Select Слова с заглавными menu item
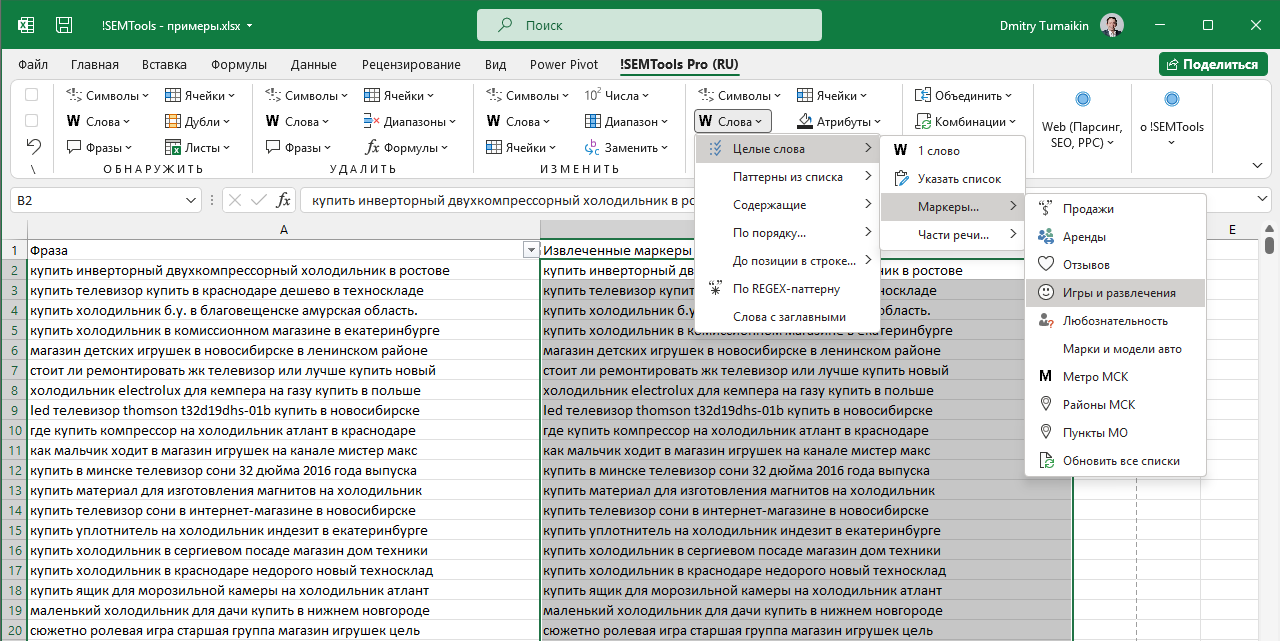1280x641 pixels. 787,317
